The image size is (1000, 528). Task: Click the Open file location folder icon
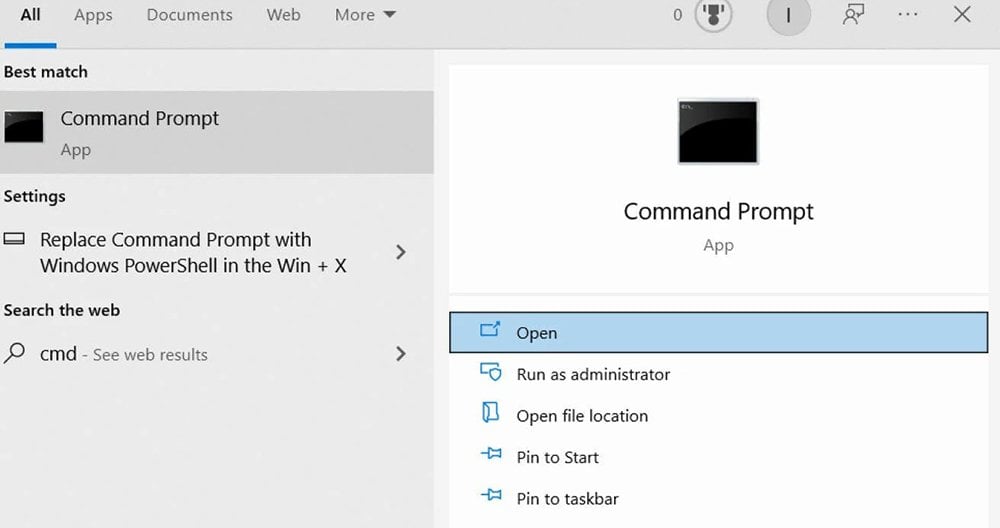pyautogui.click(x=490, y=413)
